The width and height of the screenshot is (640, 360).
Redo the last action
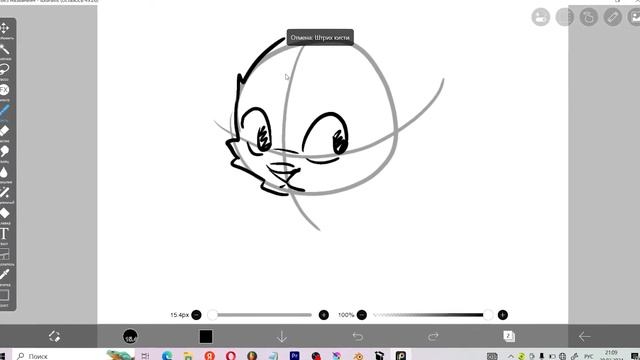point(433,336)
